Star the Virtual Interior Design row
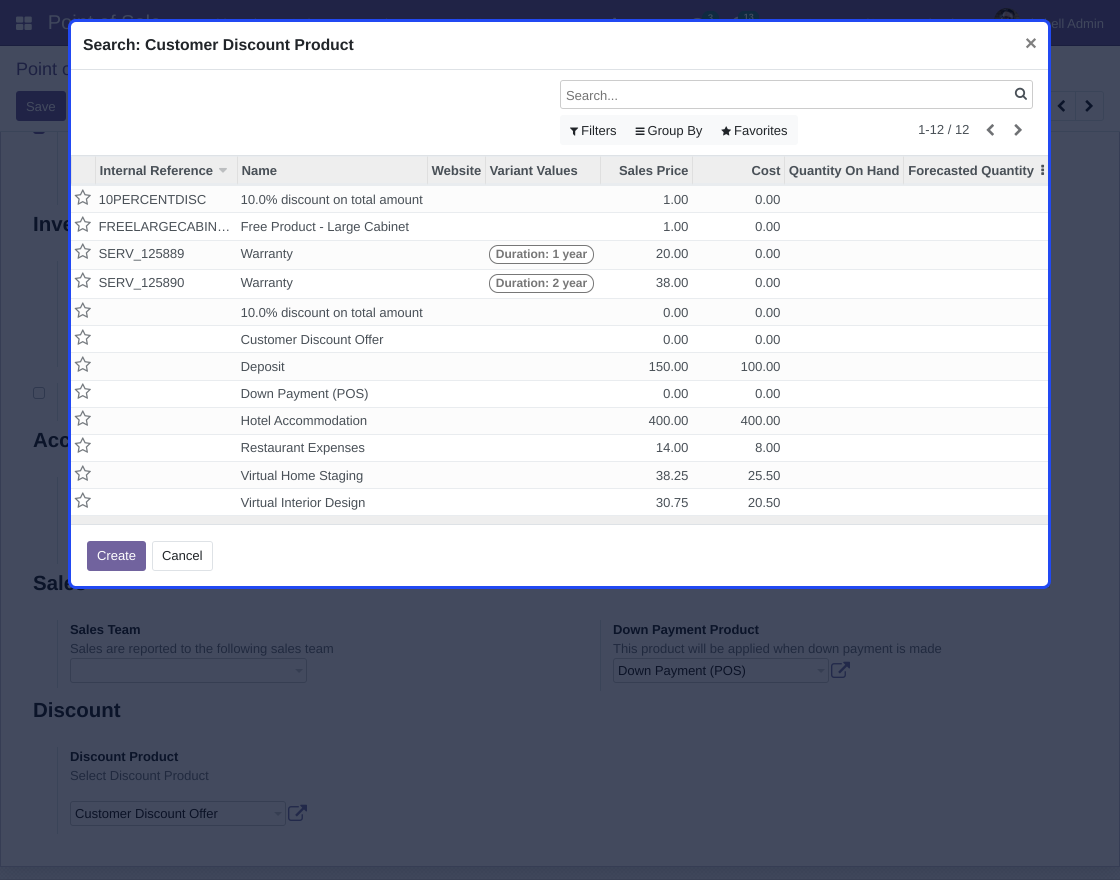Image resolution: width=1120 pixels, height=880 pixels. (83, 501)
